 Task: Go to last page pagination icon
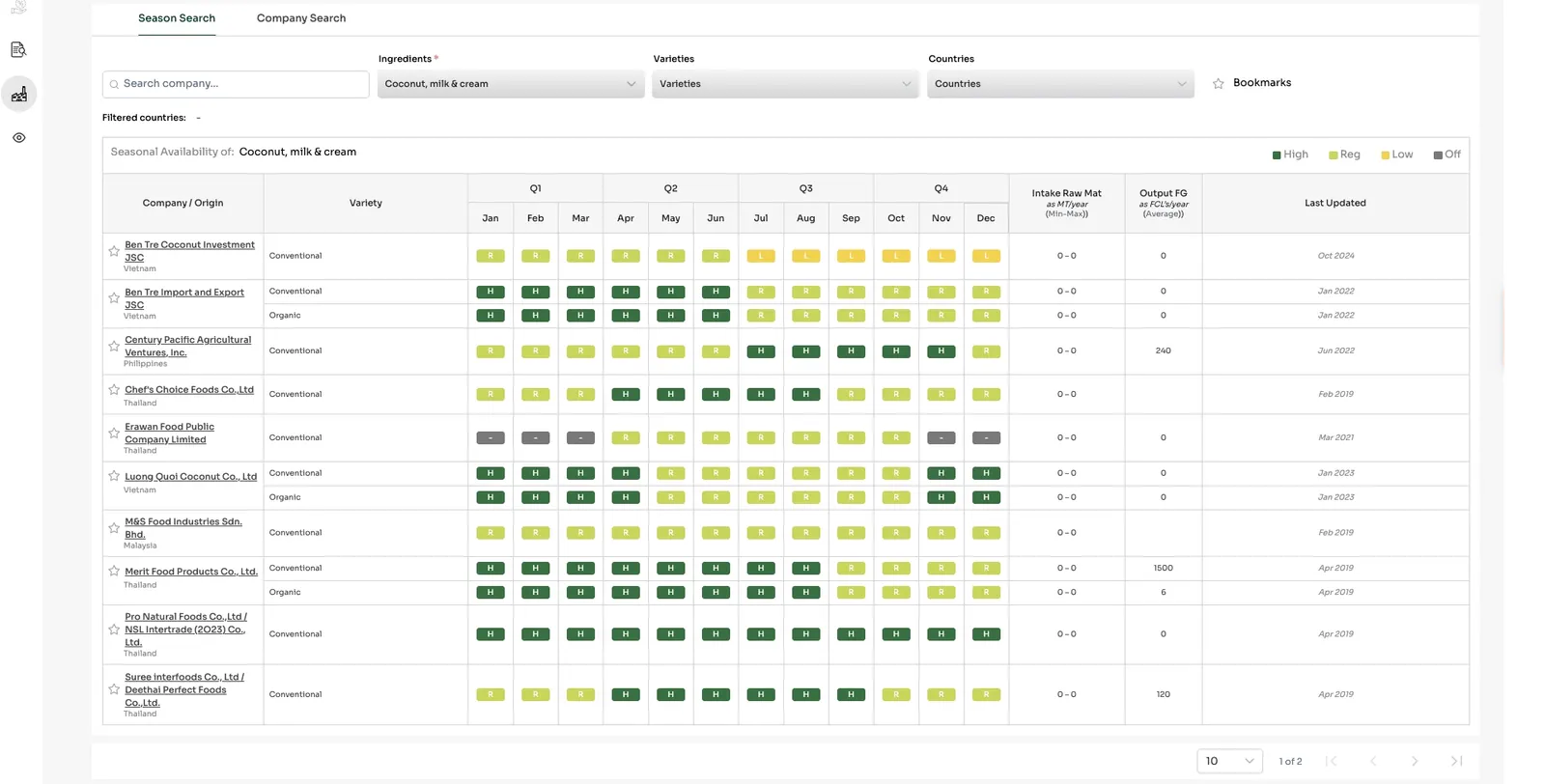click(1456, 761)
